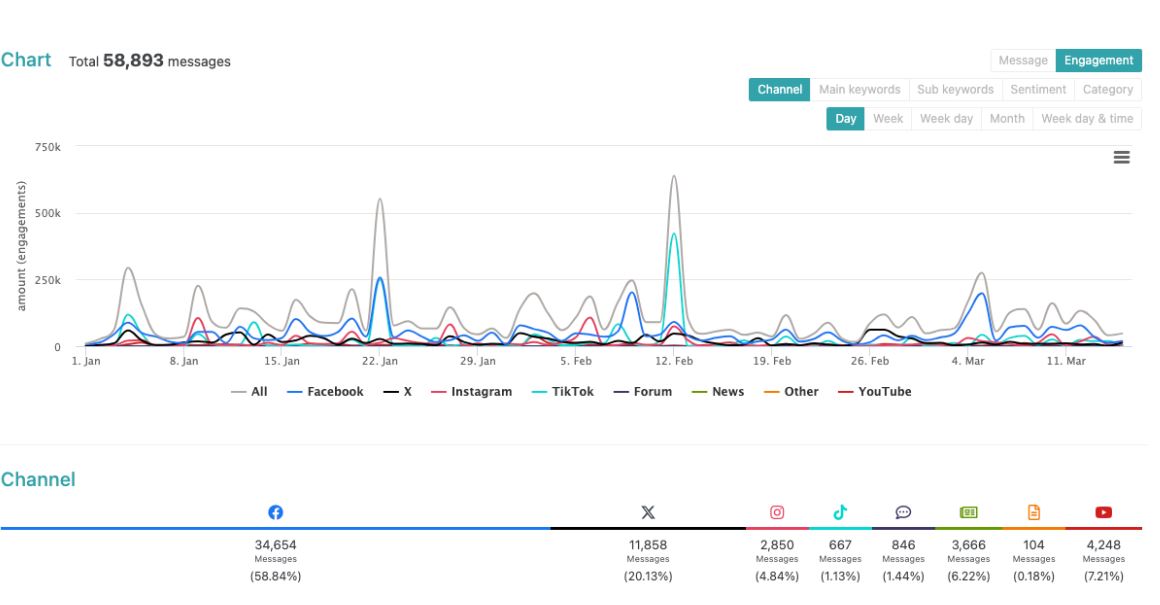
Task: Select the TikTok channel icon
Action: (x=840, y=512)
